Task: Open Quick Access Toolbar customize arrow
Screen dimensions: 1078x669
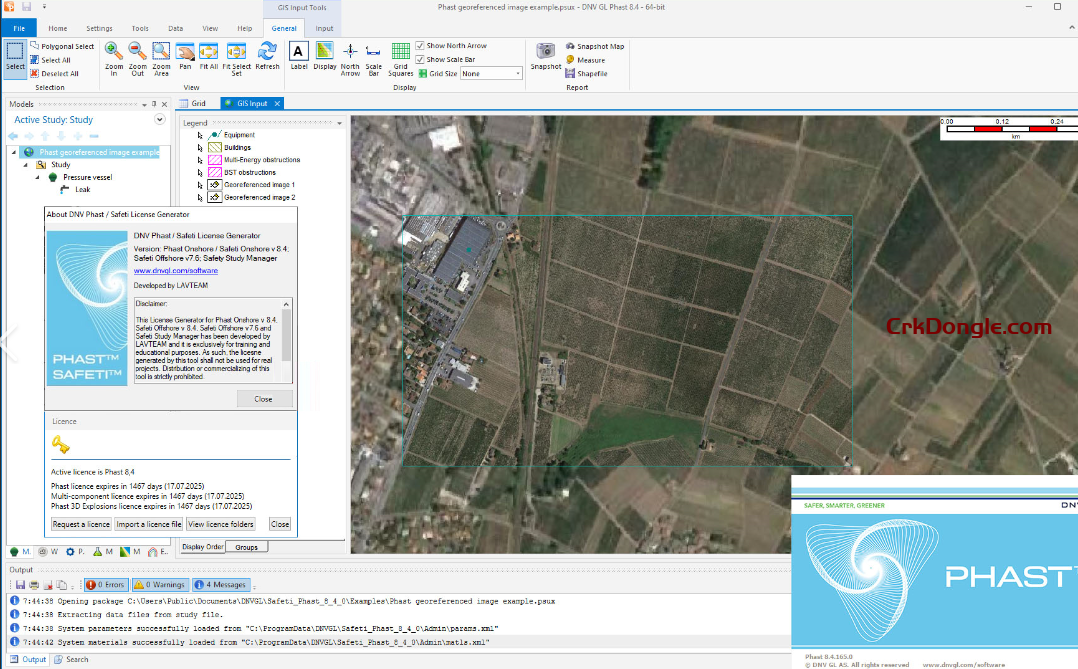Action: (44, 7)
